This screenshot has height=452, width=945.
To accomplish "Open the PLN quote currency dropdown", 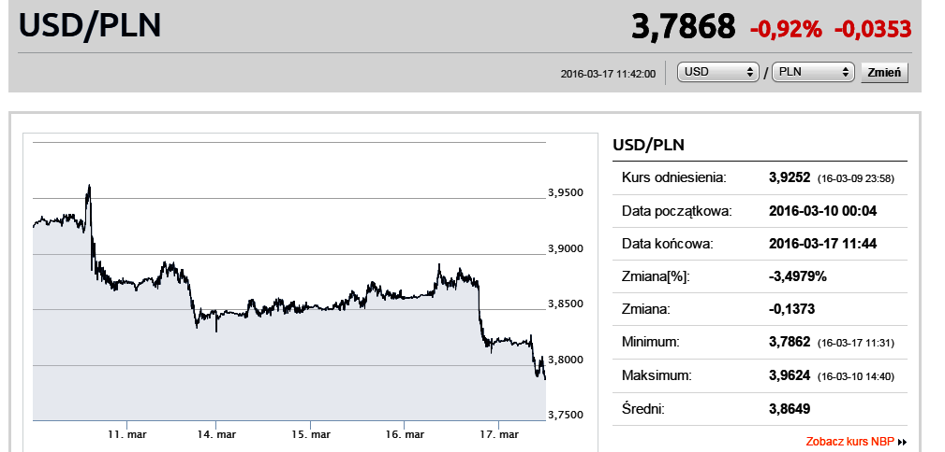I will tap(814, 72).
